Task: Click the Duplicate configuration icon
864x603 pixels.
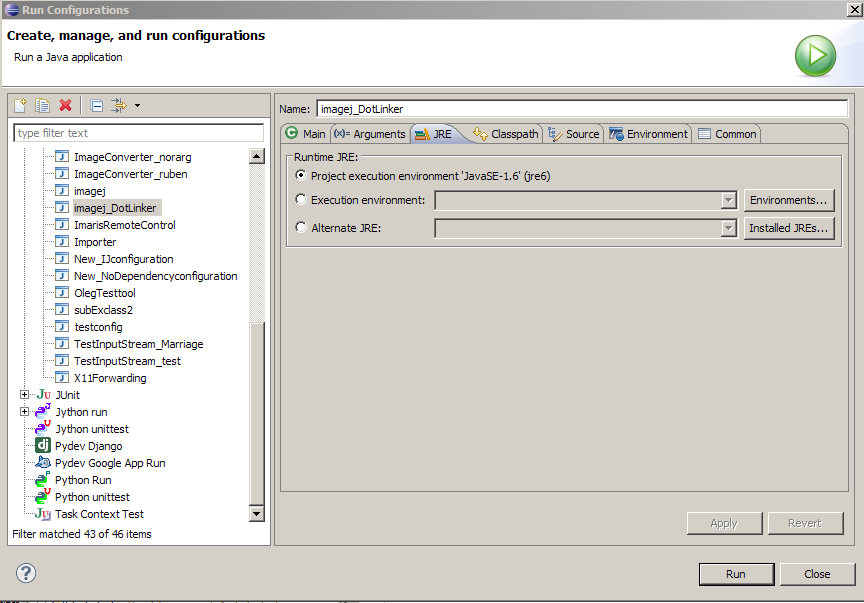Action: click(x=43, y=105)
